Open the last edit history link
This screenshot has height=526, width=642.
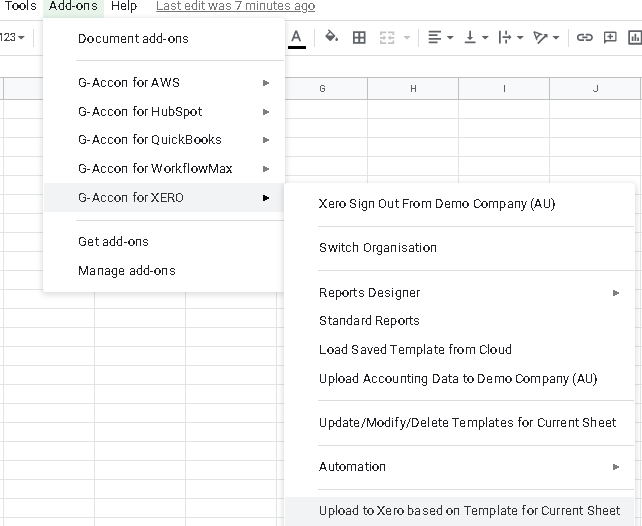(x=235, y=6)
